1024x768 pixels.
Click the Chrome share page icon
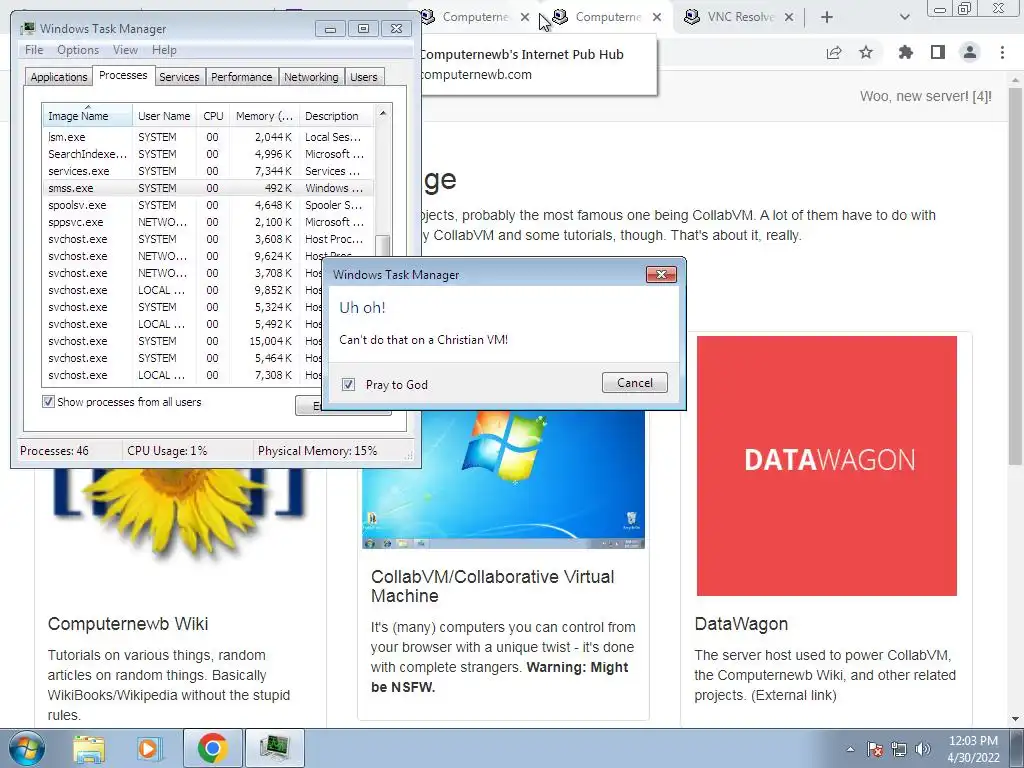[834, 52]
